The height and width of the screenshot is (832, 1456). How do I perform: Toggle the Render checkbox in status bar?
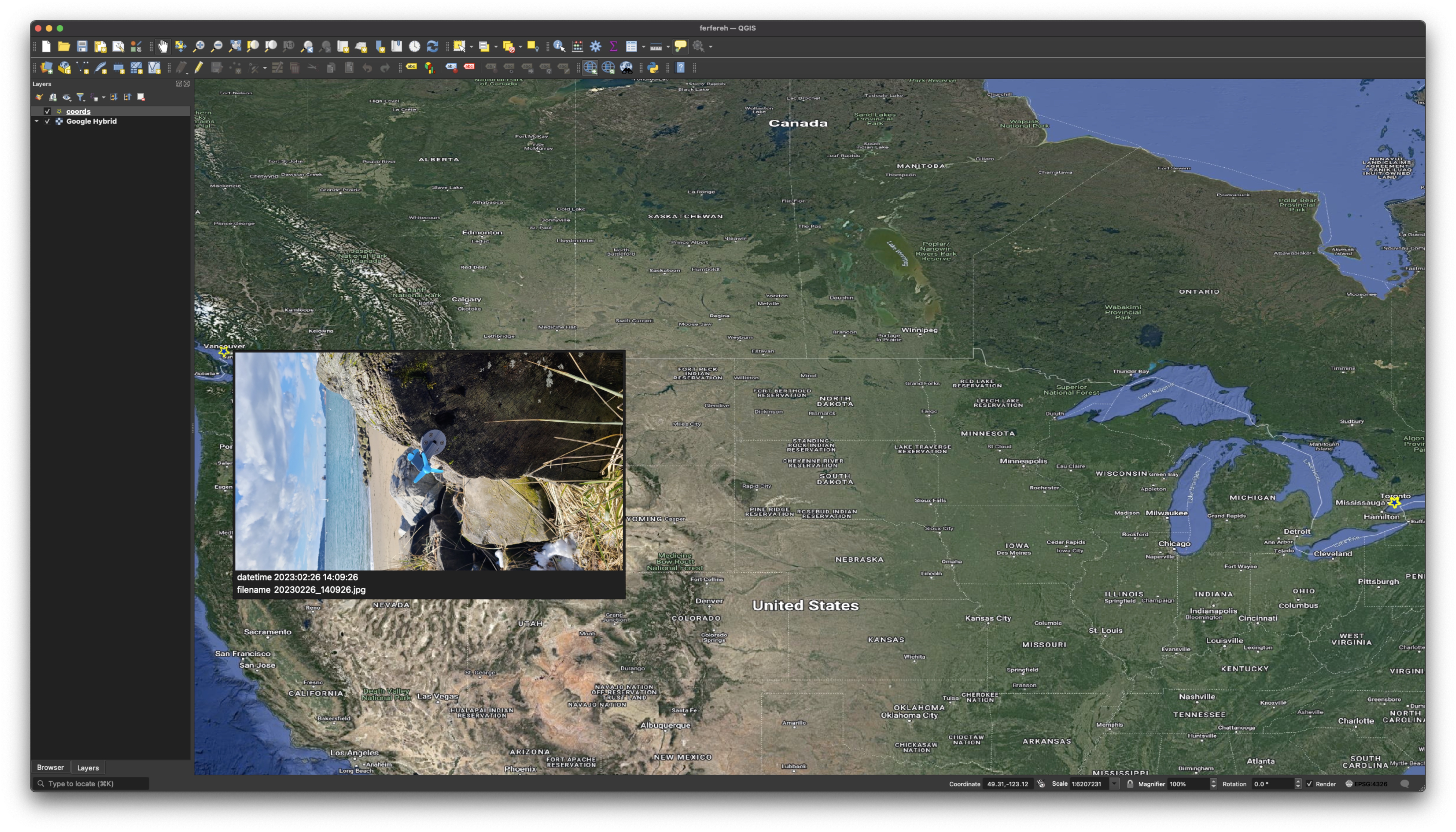1309,784
